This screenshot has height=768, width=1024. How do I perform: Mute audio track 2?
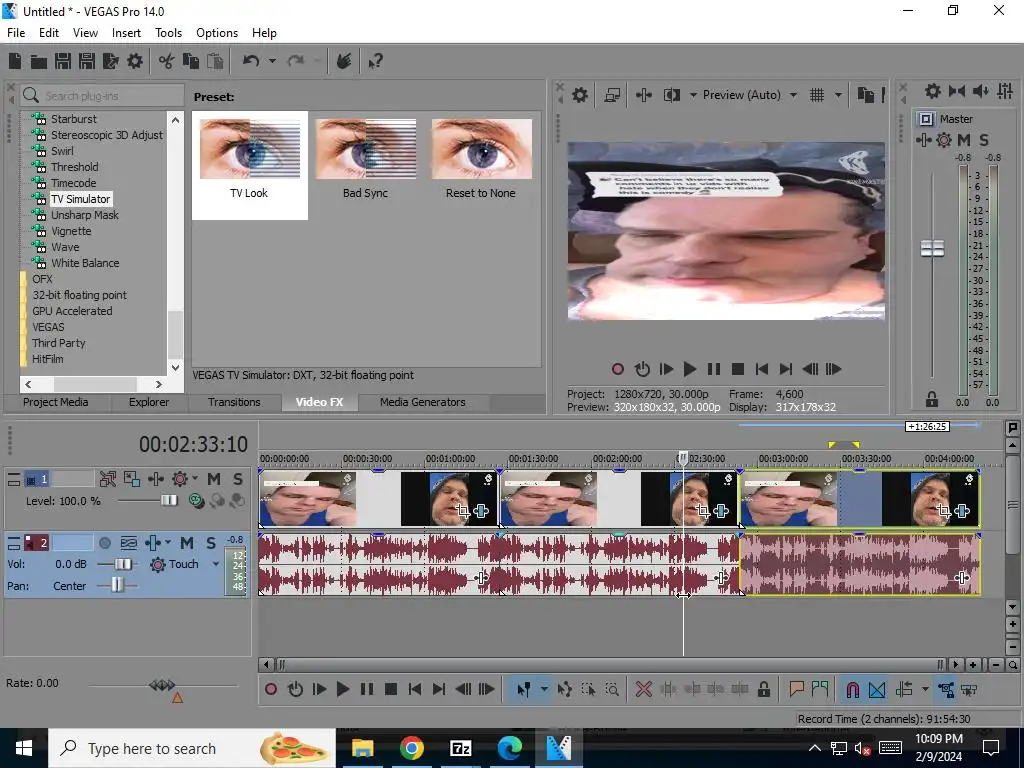coord(187,543)
